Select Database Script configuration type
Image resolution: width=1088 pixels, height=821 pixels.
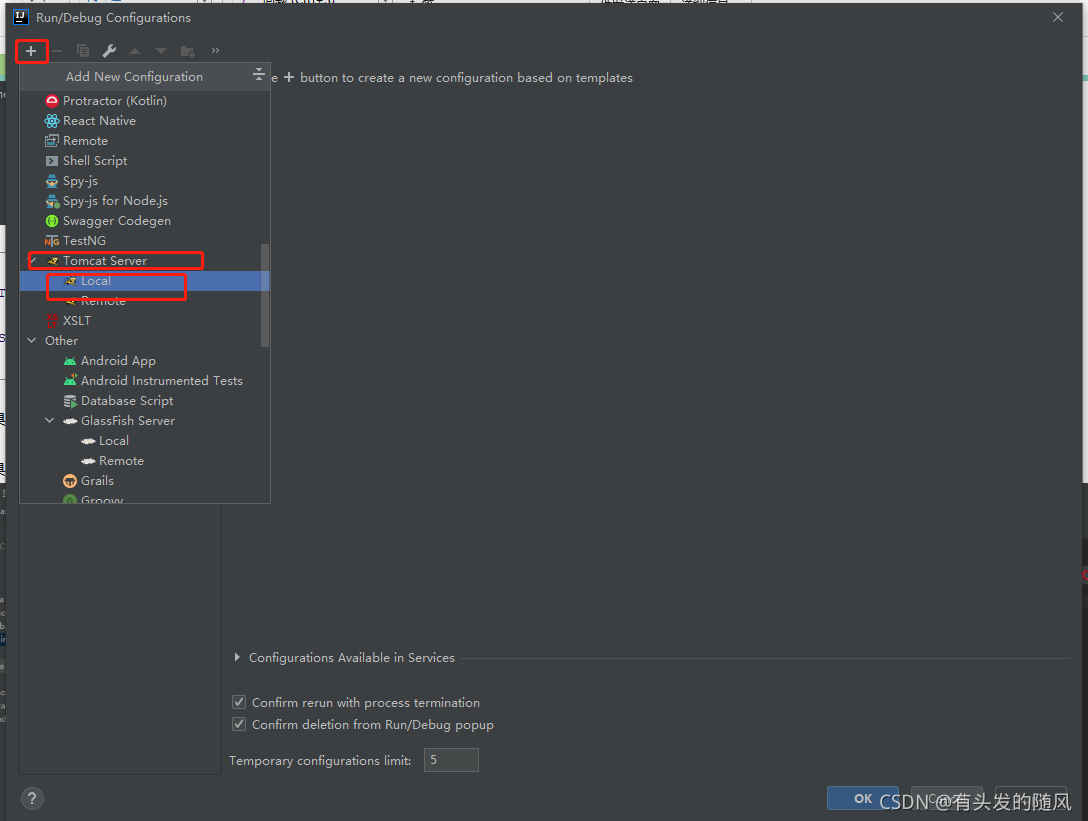[x=144, y=401]
